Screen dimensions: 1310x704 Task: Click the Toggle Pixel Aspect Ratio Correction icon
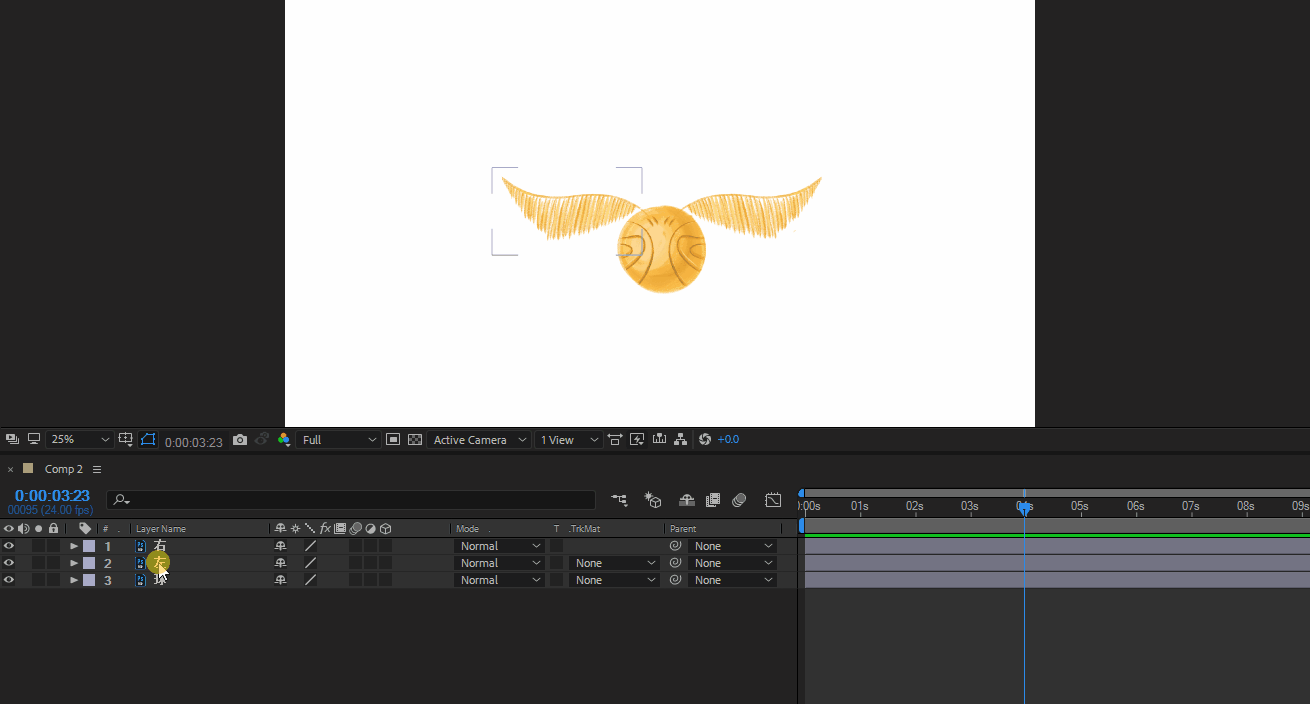pos(614,439)
